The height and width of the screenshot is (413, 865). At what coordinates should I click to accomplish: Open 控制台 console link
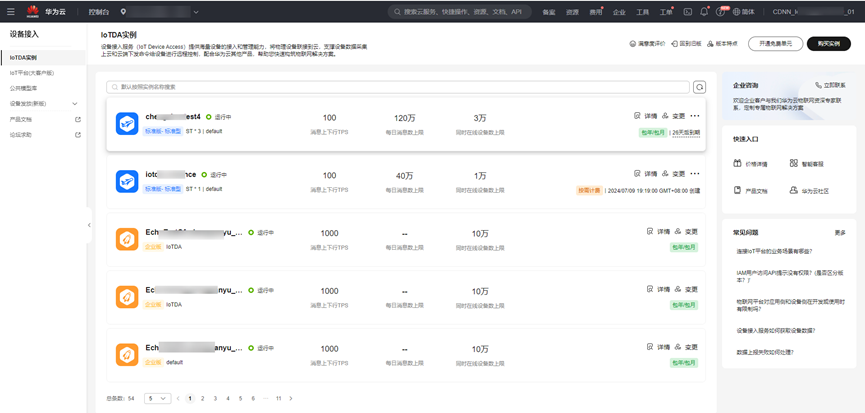(98, 12)
